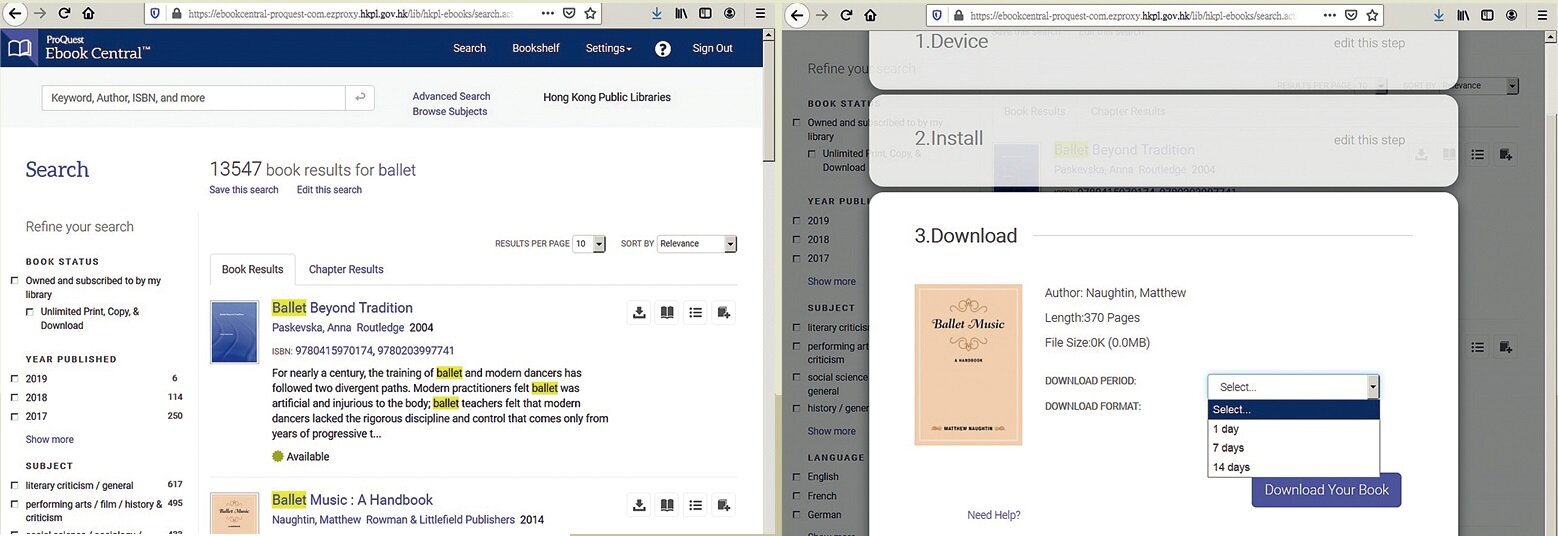Expand the Settings dropdown menu
Image resolution: width=1558 pixels, height=536 pixels.
tap(608, 48)
